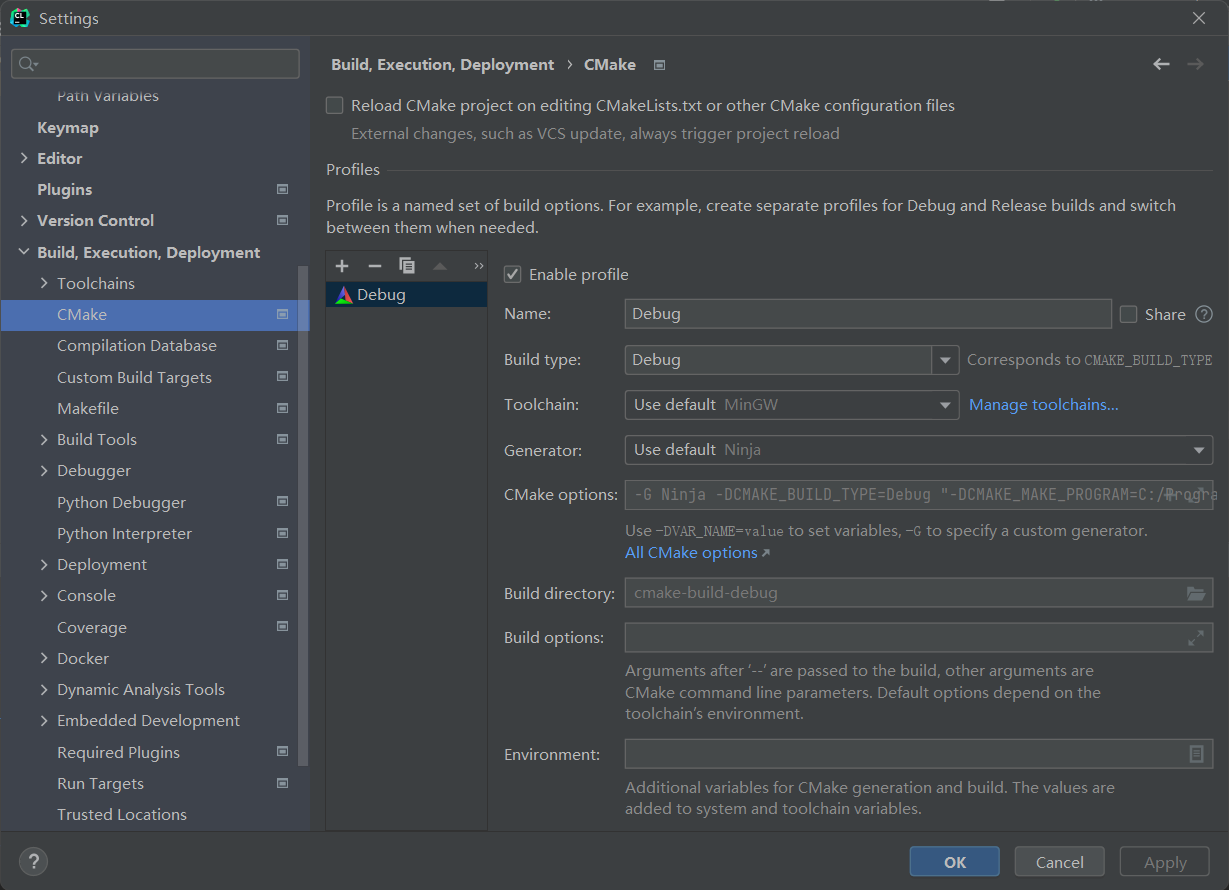
Task: Click help icon next to Share
Action: pos(1204,314)
